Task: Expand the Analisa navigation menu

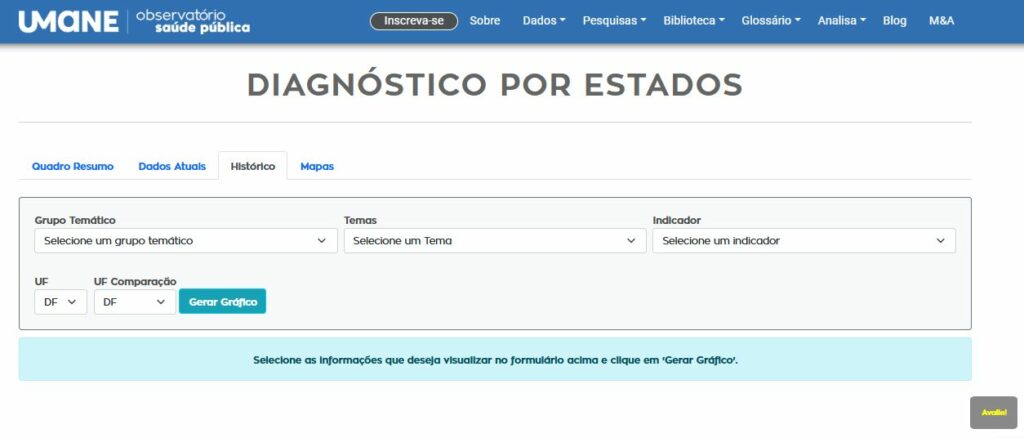Action: click(x=841, y=21)
